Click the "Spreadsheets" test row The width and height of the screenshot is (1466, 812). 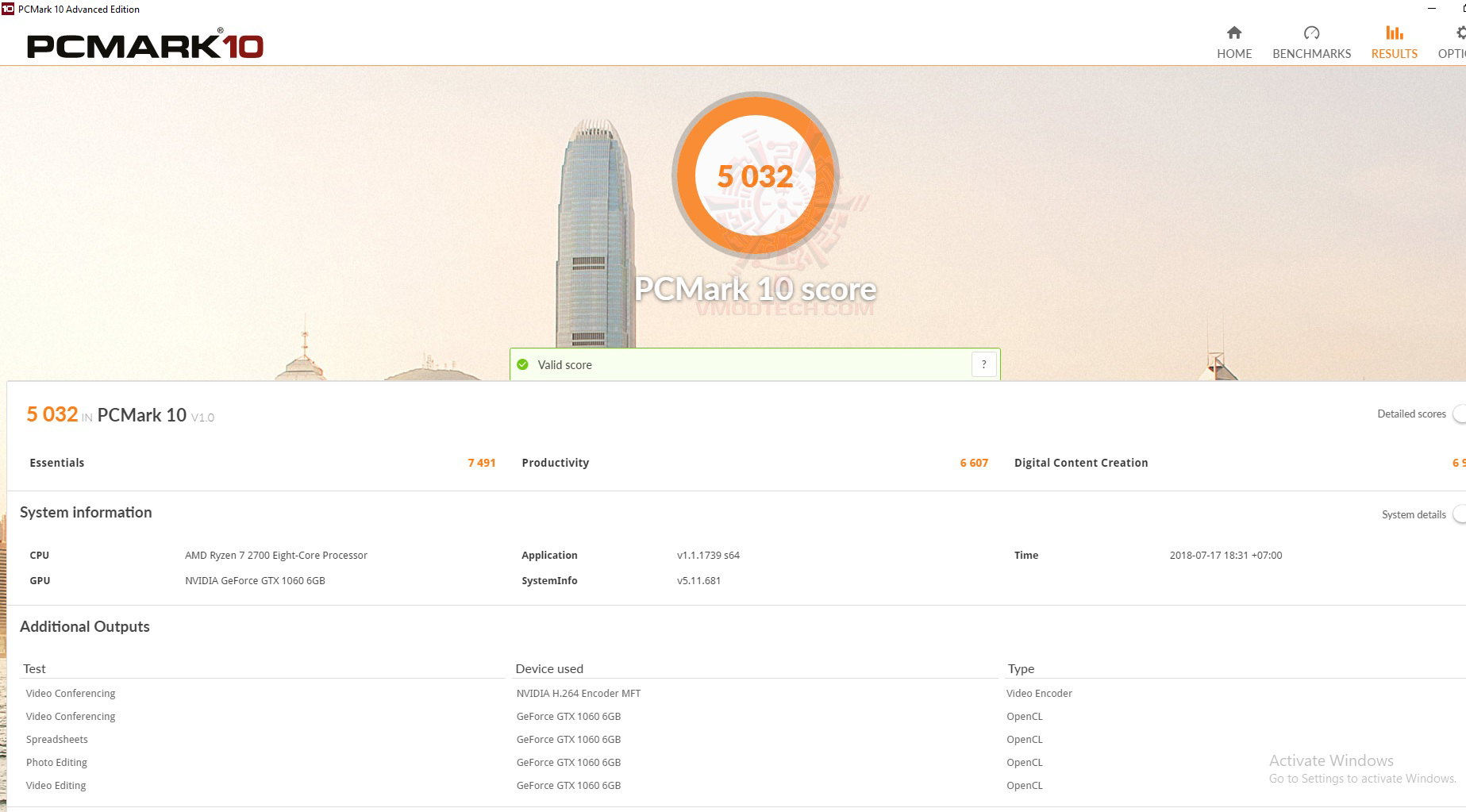(57, 740)
